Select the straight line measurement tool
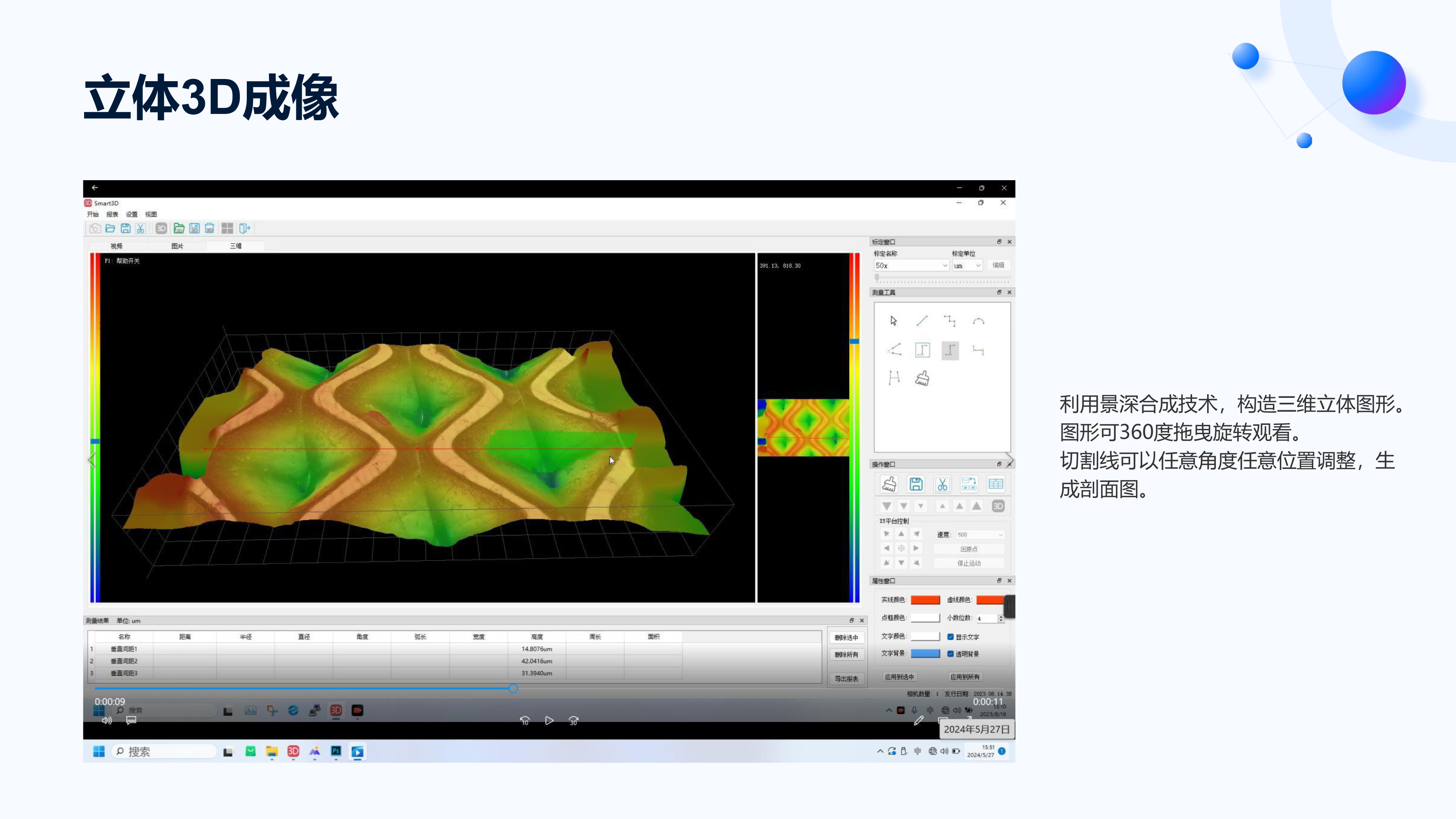The image size is (1456, 819). pyautogui.click(x=922, y=321)
